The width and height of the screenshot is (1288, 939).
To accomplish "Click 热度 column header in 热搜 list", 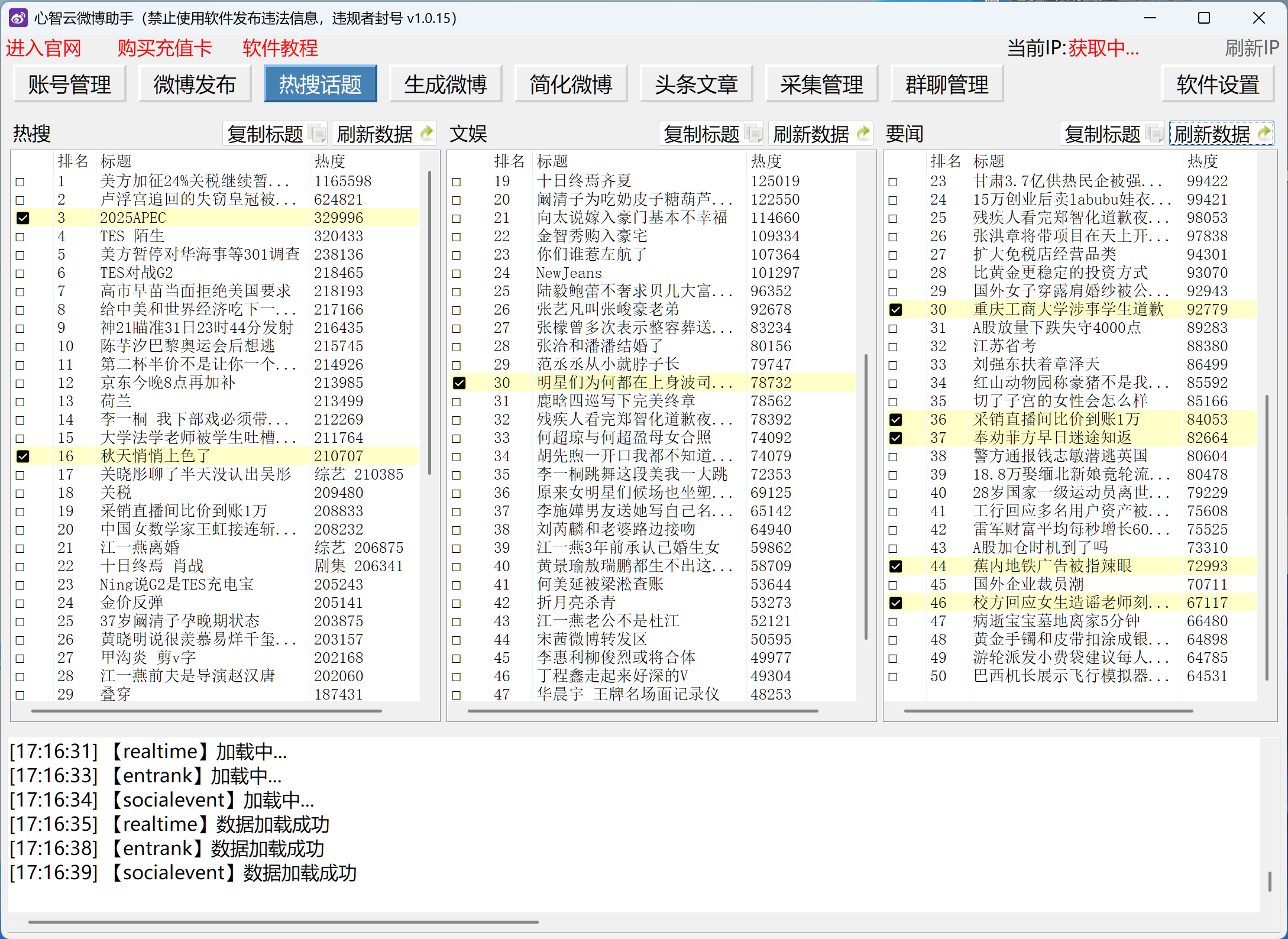I will pos(330,161).
